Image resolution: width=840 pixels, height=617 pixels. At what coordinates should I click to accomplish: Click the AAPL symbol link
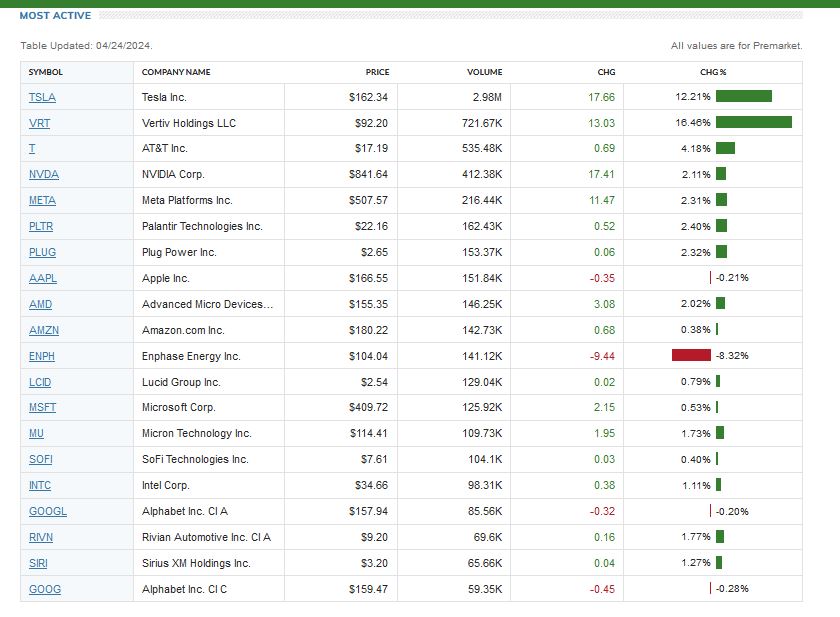[x=43, y=278]
